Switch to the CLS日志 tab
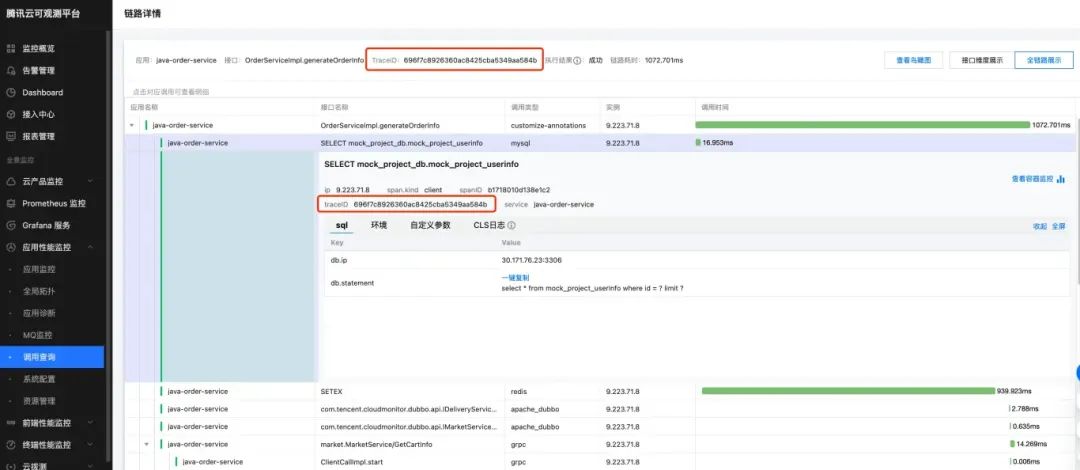 click(489, 225)
